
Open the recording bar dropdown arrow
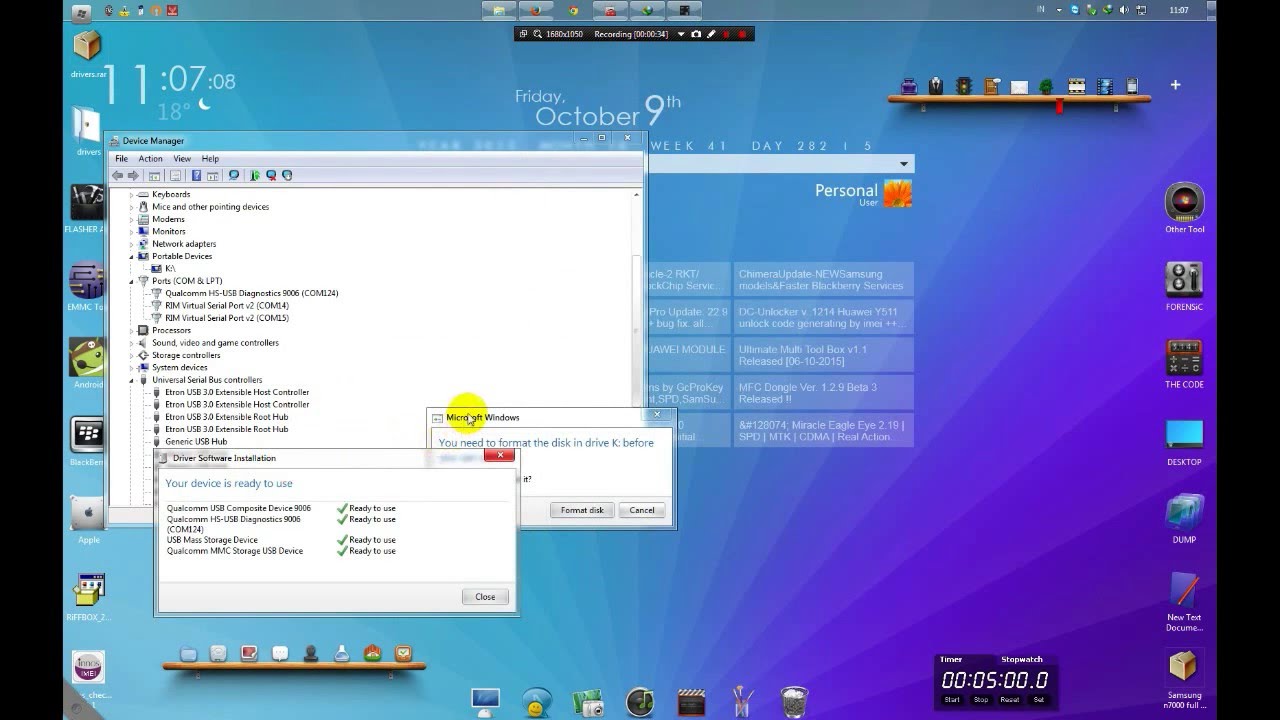(x=681, y=34)
